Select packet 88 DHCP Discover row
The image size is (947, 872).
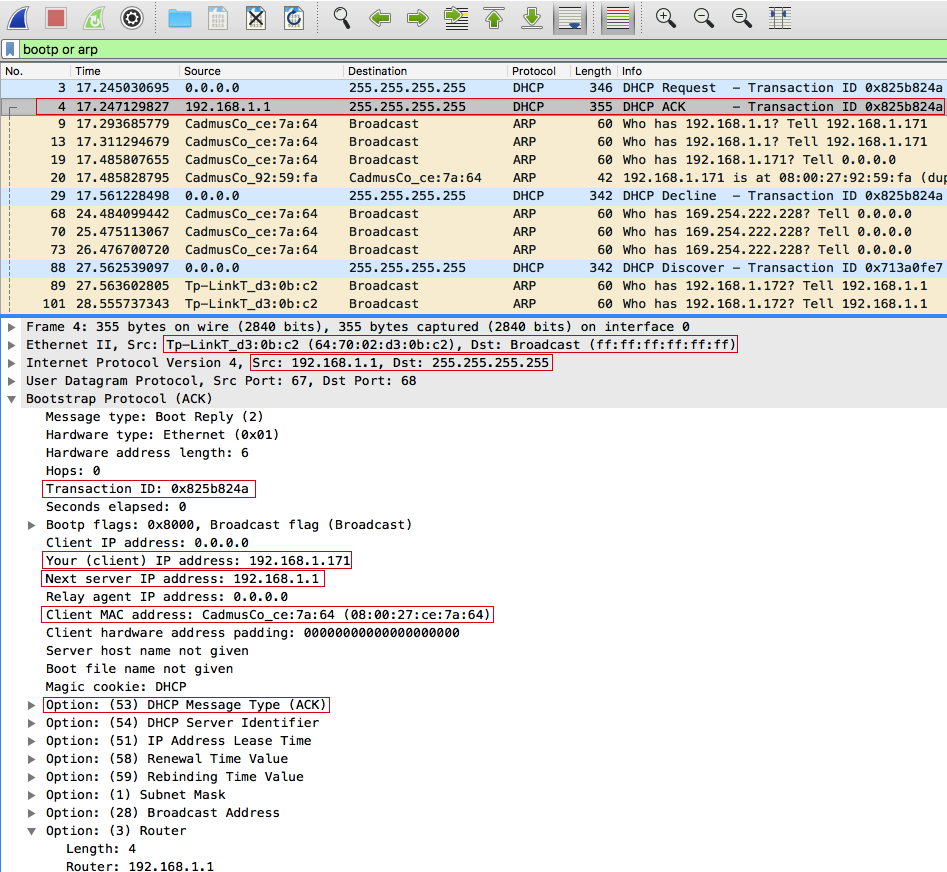click(x=474, y=268)
